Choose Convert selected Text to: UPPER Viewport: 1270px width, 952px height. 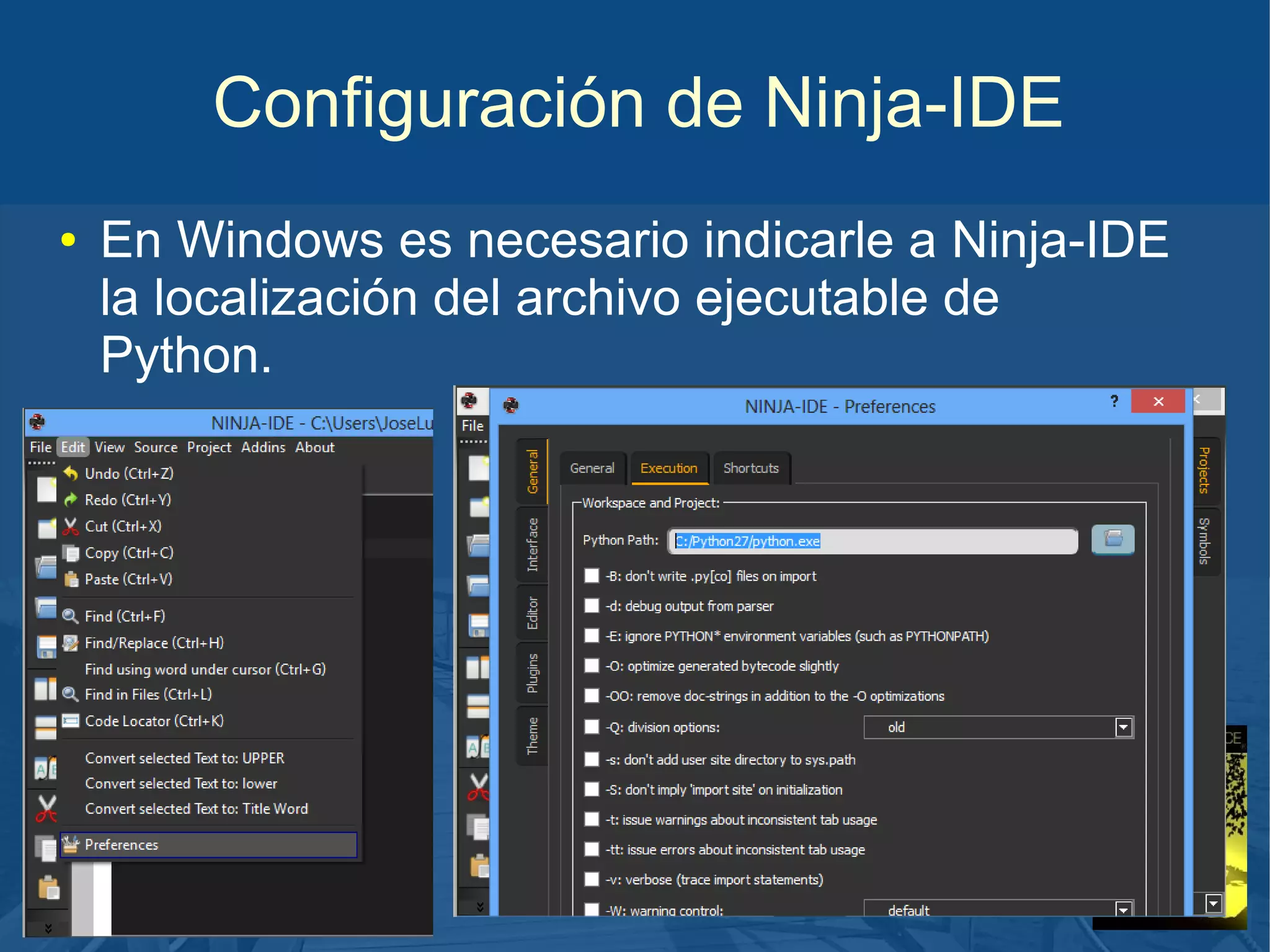[x=185, y=758]
